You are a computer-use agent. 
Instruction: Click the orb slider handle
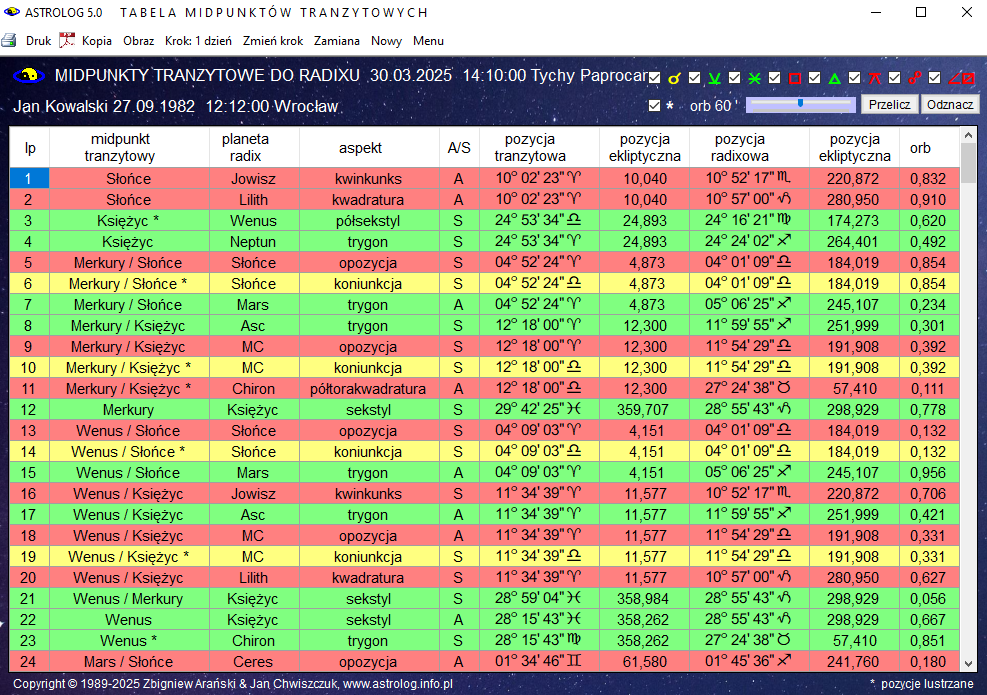(800, 103)
